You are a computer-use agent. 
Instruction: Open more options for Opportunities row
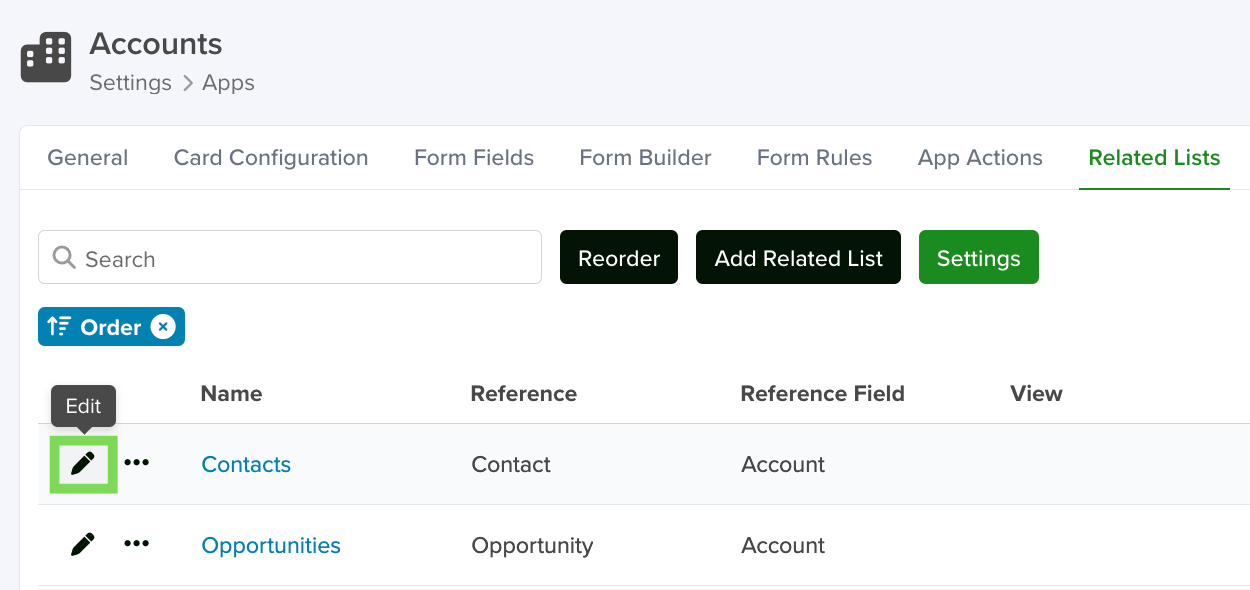pyautogui.click(x=137, y=543)
